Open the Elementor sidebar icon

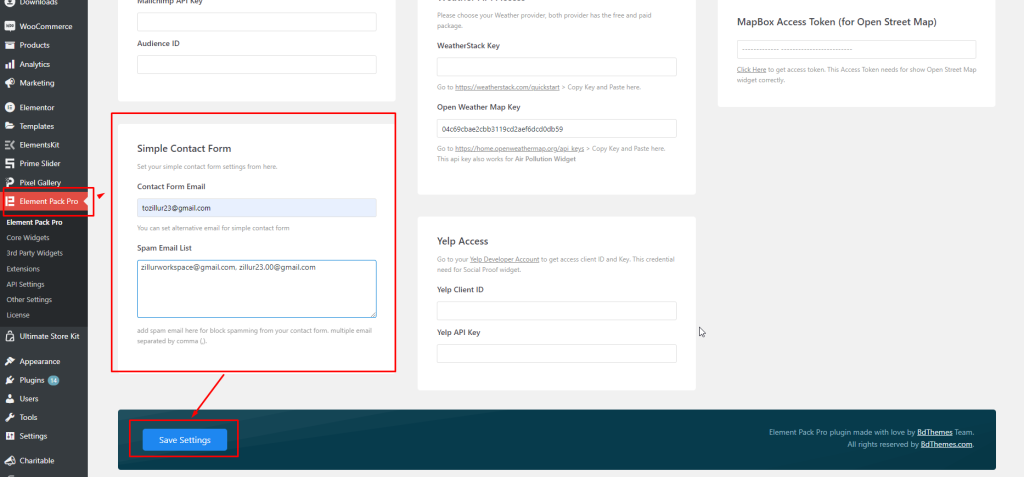point(10,108)
